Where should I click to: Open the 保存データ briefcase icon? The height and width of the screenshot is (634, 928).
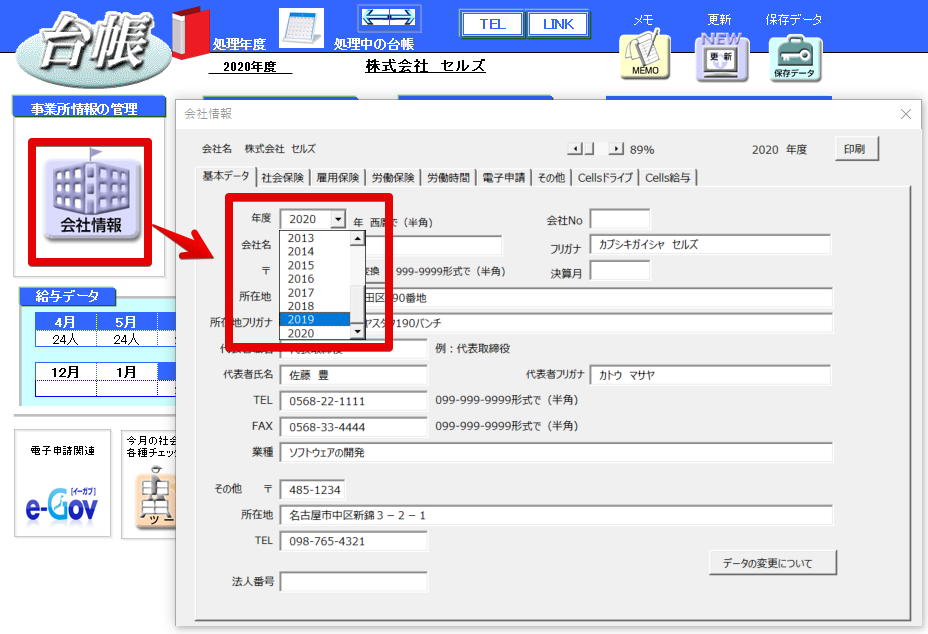(795, 57)
